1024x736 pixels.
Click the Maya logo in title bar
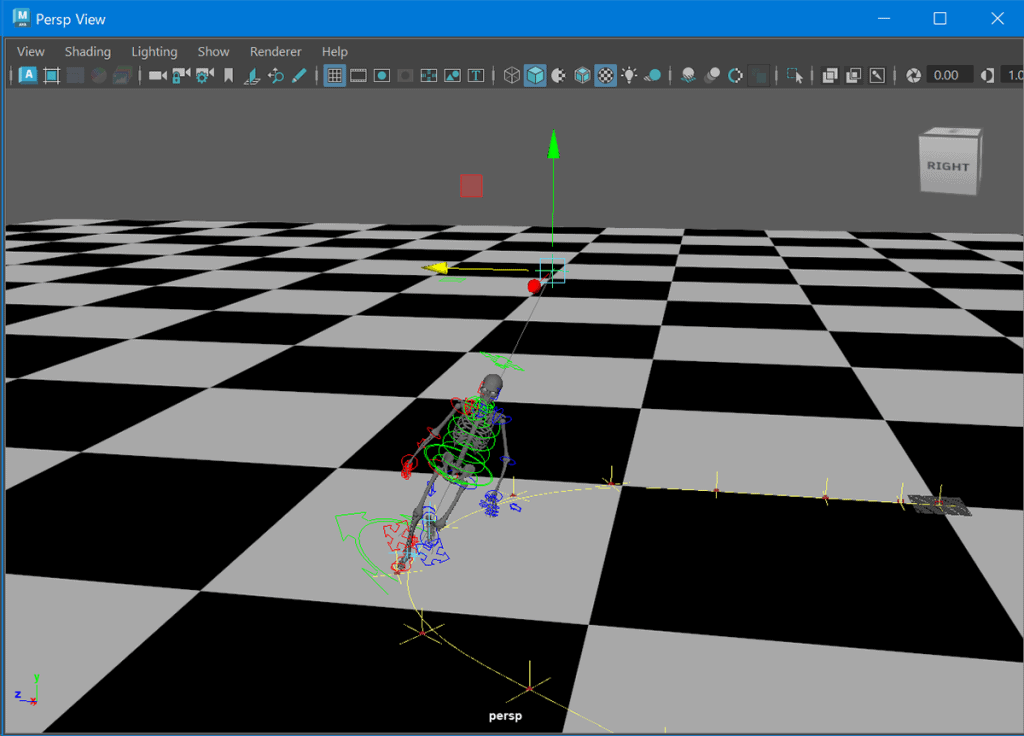coord(22,18)
